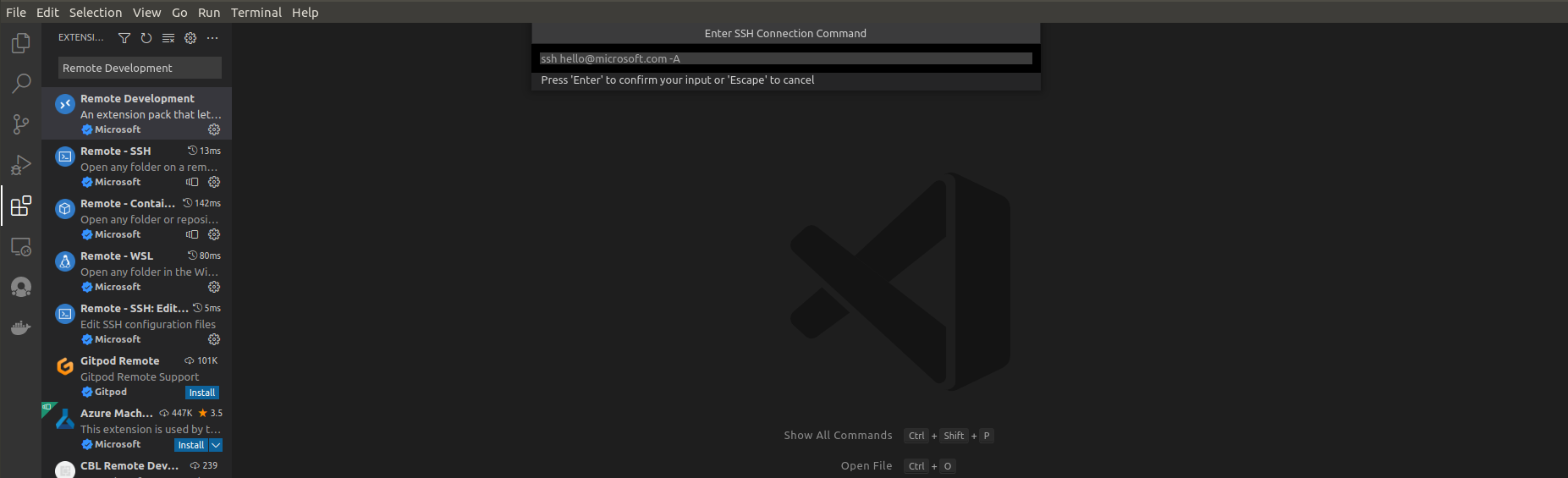This screenshot has width=1568, height=478.
Task: Open the Extensions panel gear icon in the header
Action: 190,38
